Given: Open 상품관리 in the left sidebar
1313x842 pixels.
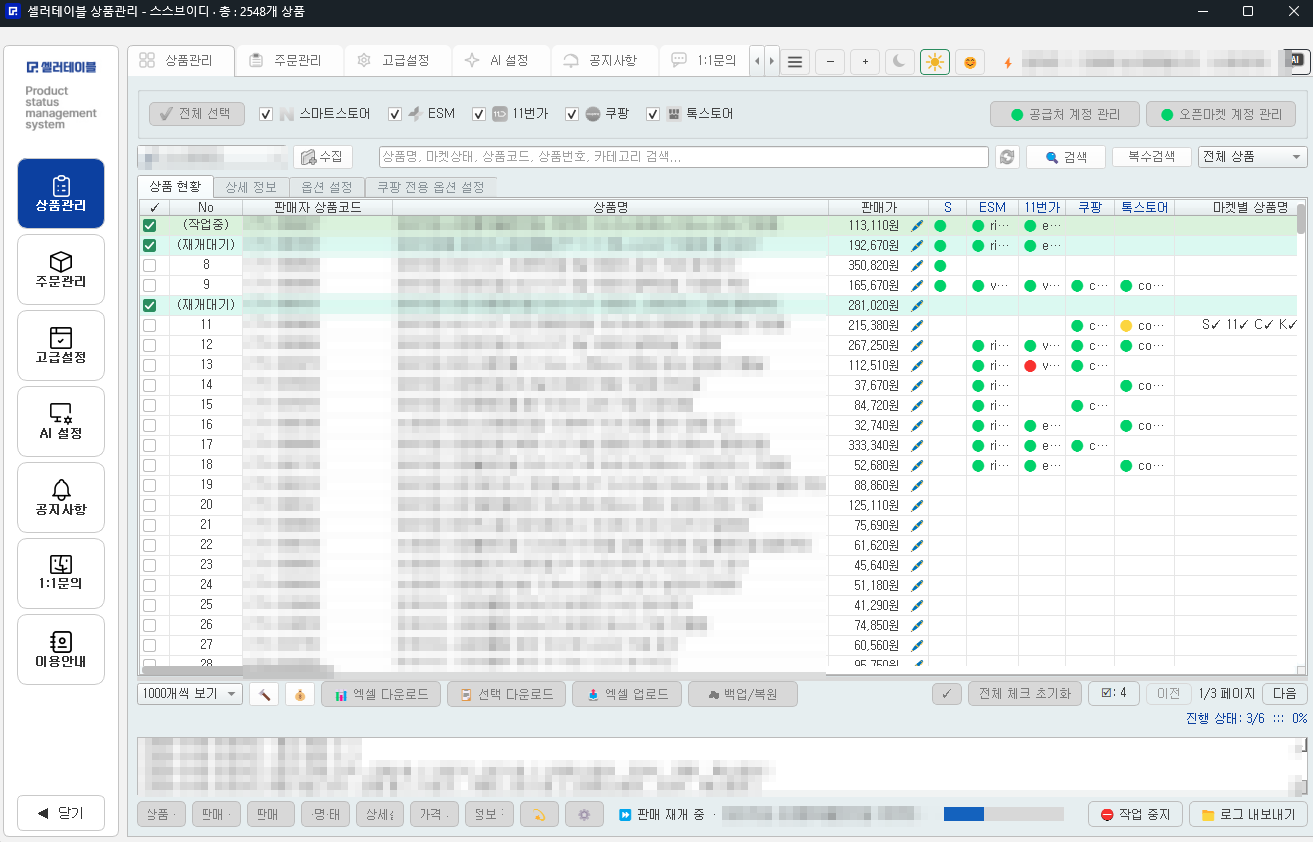Looking at the screenshot, I should [x=61, y=193].
